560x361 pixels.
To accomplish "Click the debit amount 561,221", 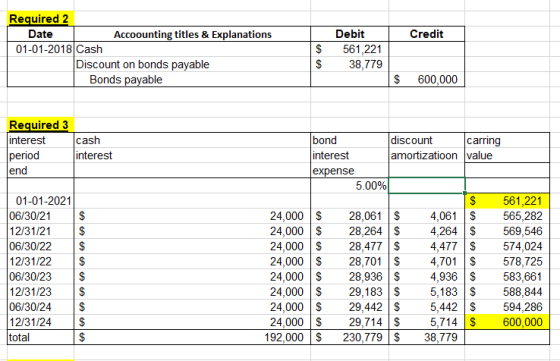I will (350, 49).
